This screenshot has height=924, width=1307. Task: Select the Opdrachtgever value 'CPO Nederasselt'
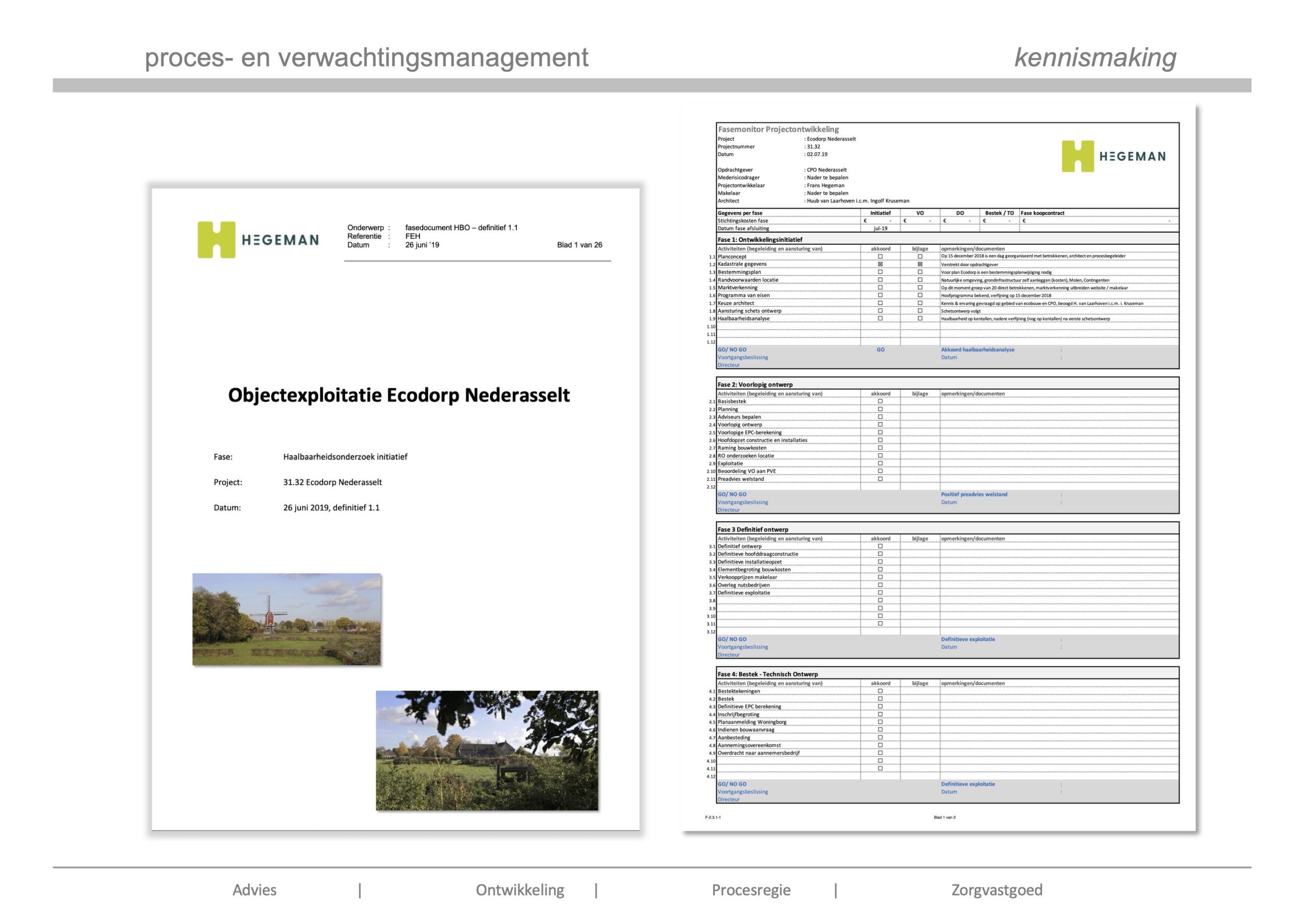pyautogui.click(x=827, y=169)
